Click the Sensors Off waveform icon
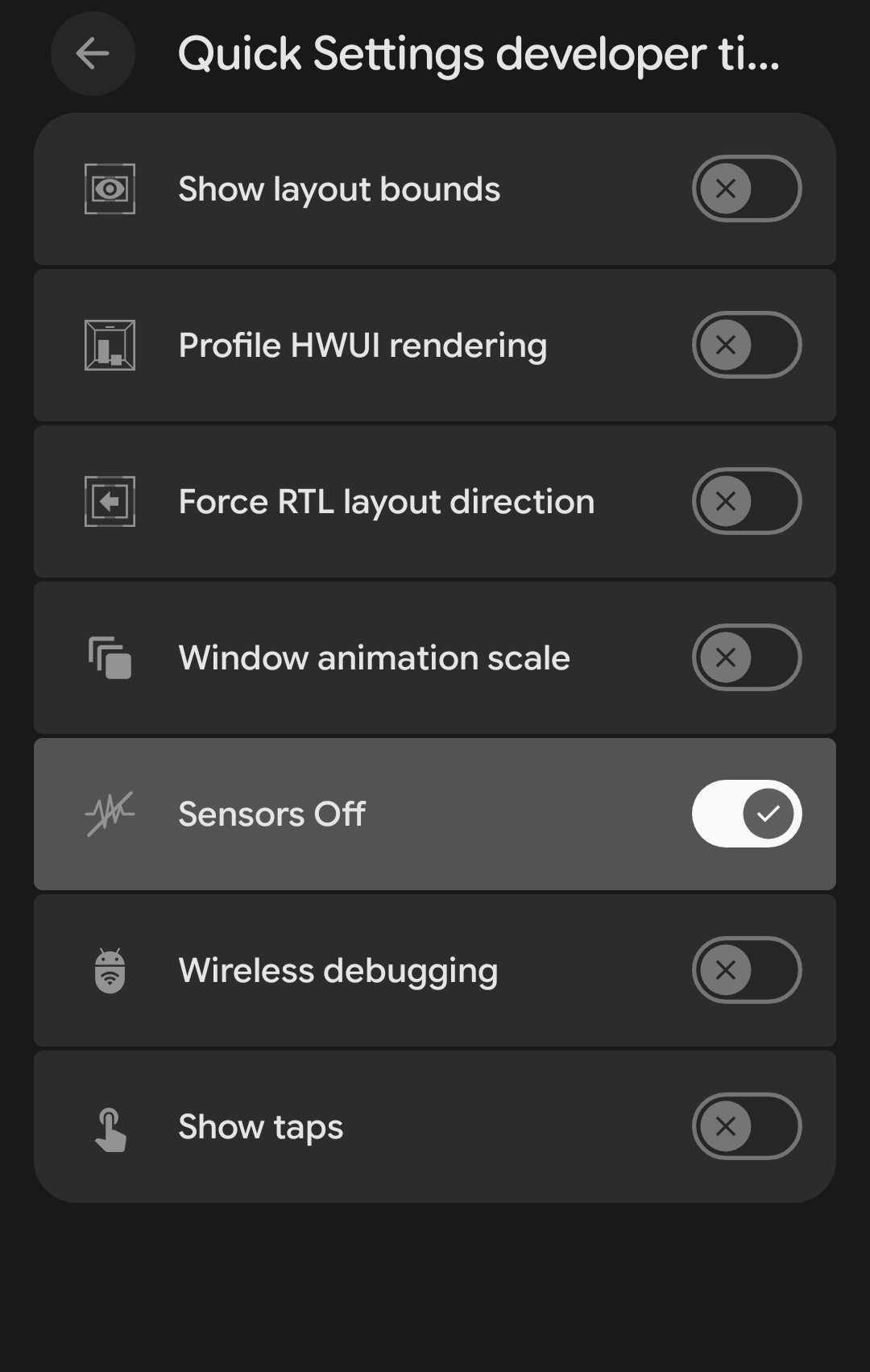Viewport: 870px width, 1372px height. pyautogui.click(x=110, y=814)
